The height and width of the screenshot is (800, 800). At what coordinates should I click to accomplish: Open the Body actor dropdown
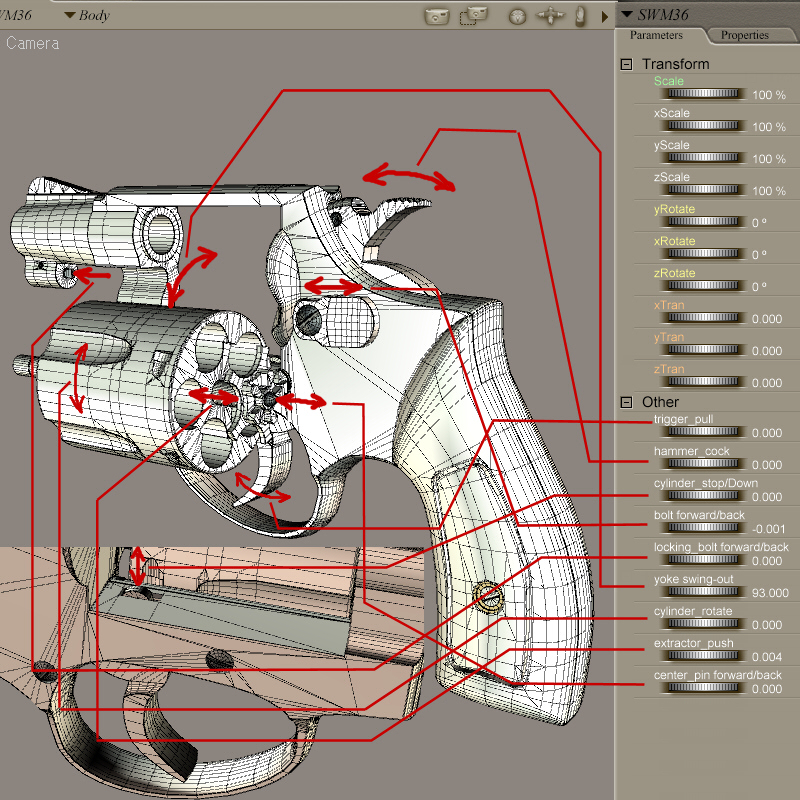click(86, 15)
